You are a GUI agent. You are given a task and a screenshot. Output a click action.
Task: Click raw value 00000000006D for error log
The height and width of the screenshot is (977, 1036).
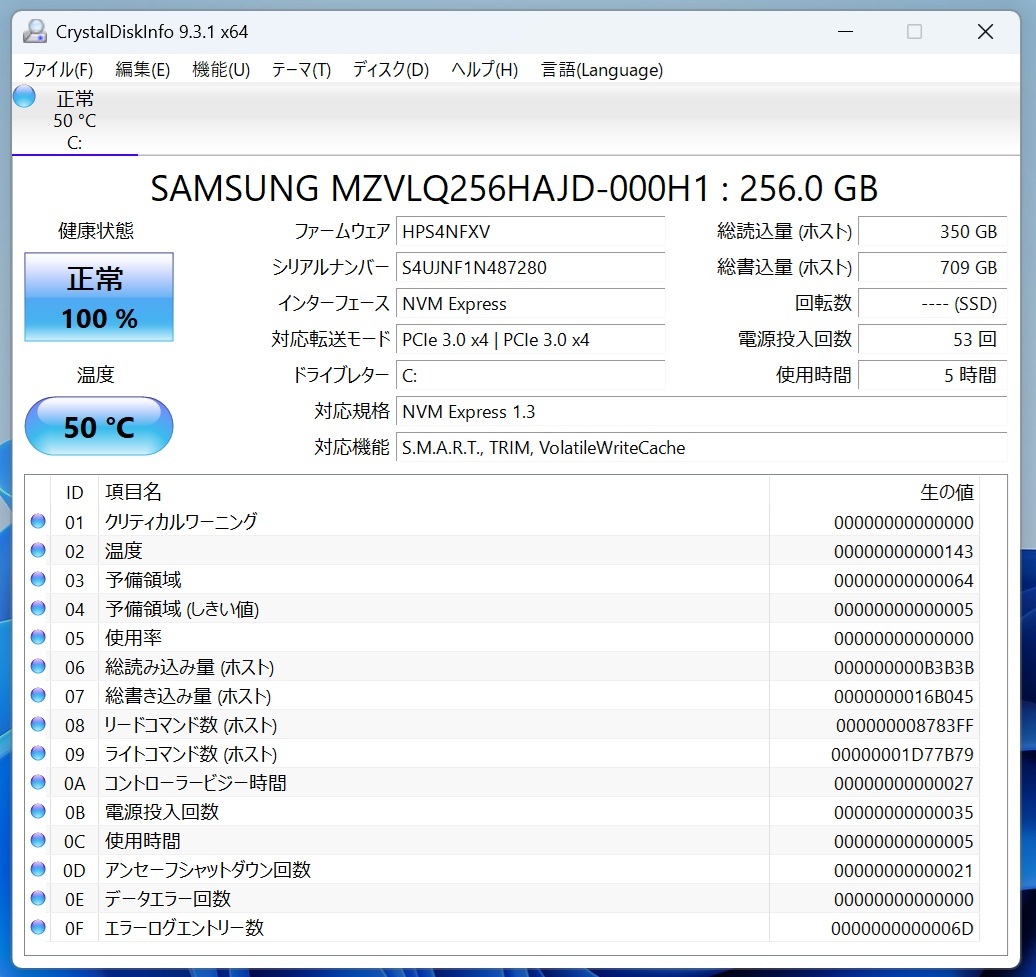[x=902, y=929]
